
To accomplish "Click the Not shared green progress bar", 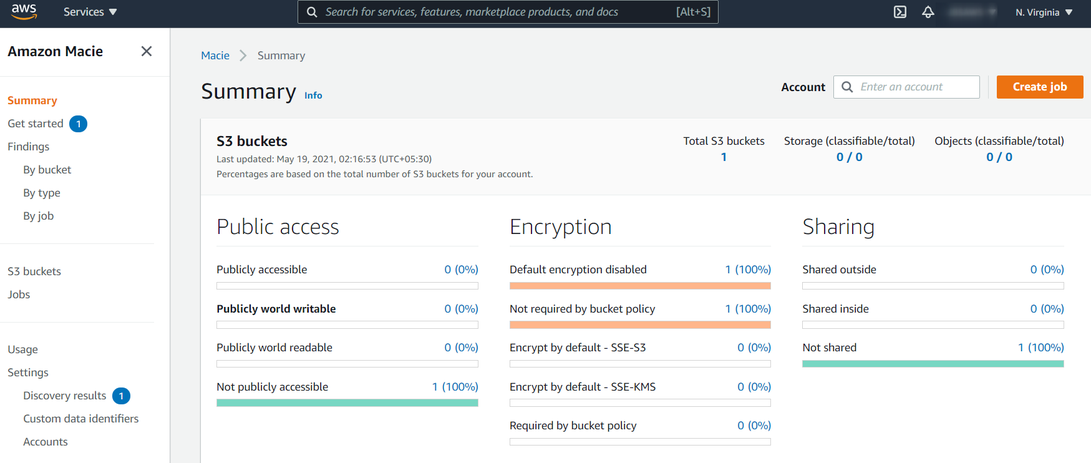I will [x=933, y=363].
